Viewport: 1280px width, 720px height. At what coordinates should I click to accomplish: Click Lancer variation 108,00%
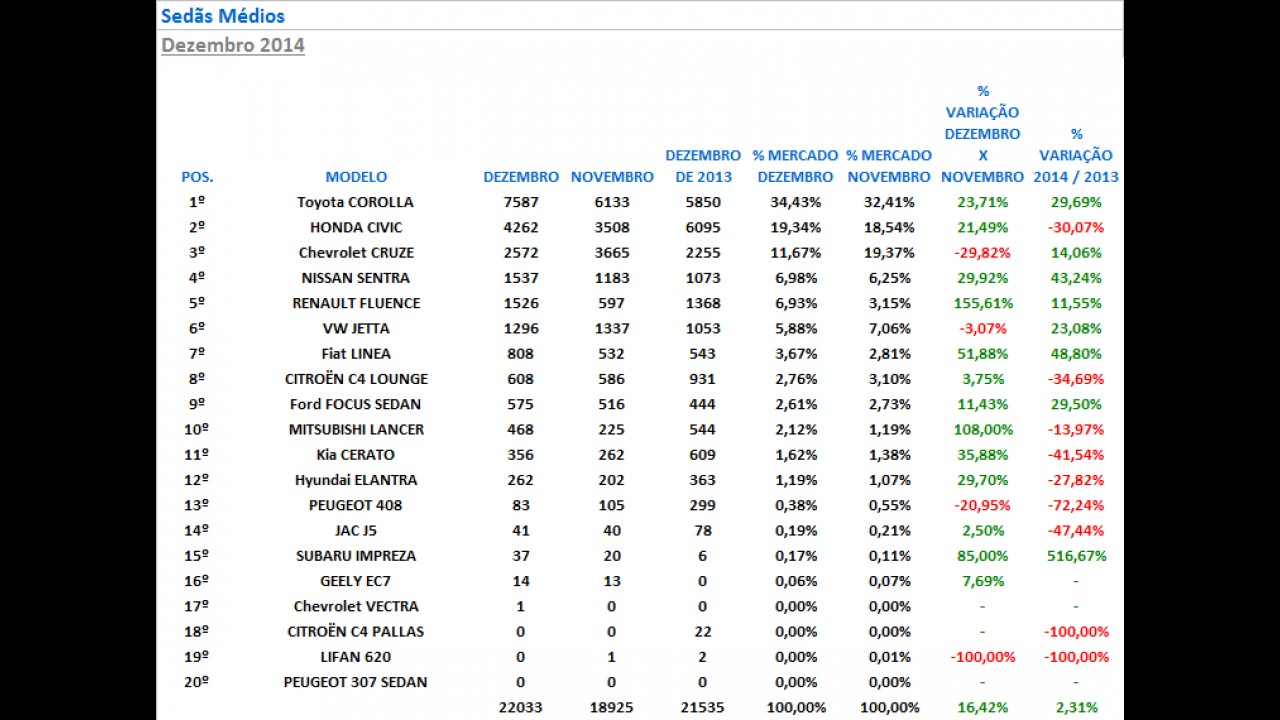[983, 429]
